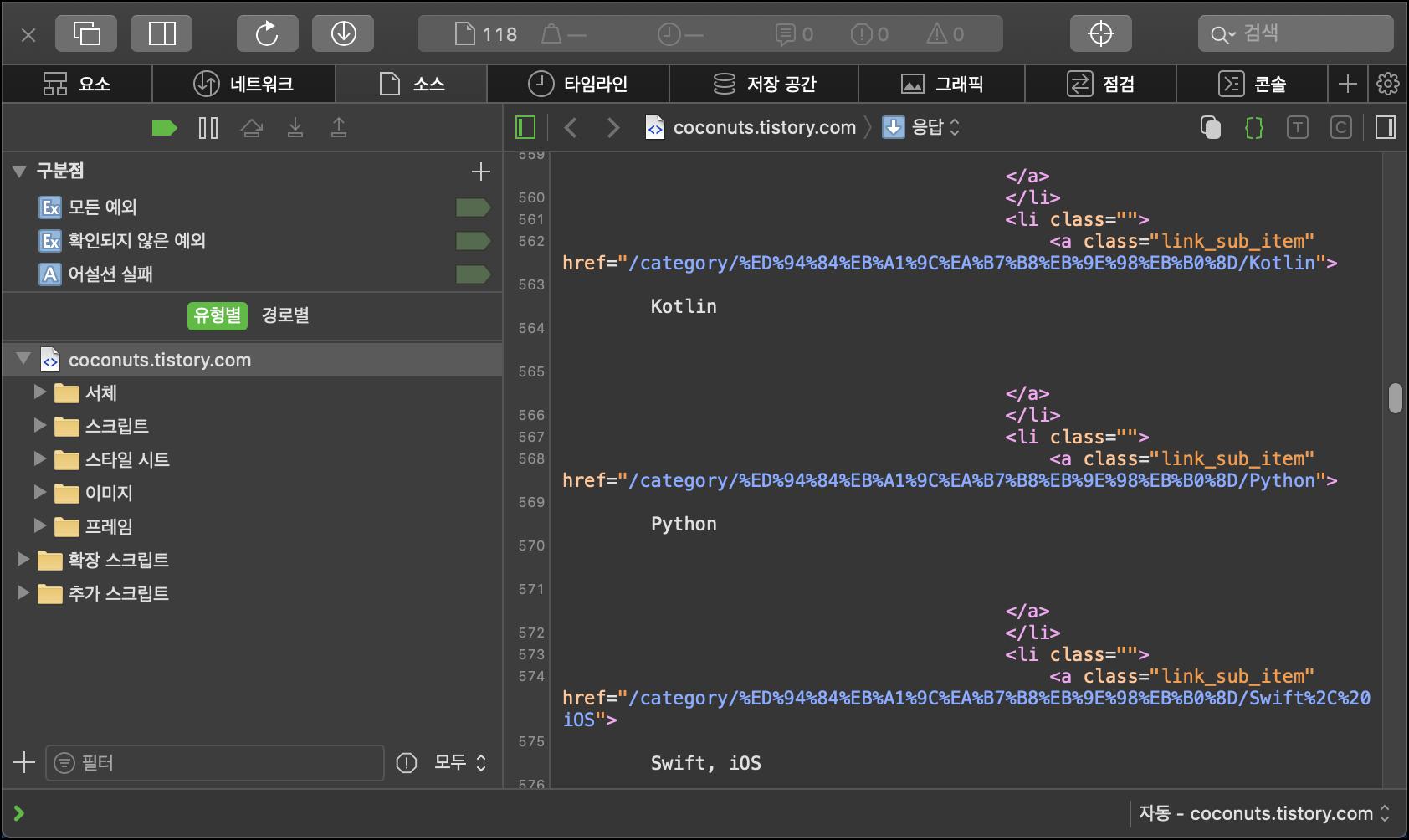
Task: Toggle pretty print with curly braces icon
Action: click(x=1253, y=127)
